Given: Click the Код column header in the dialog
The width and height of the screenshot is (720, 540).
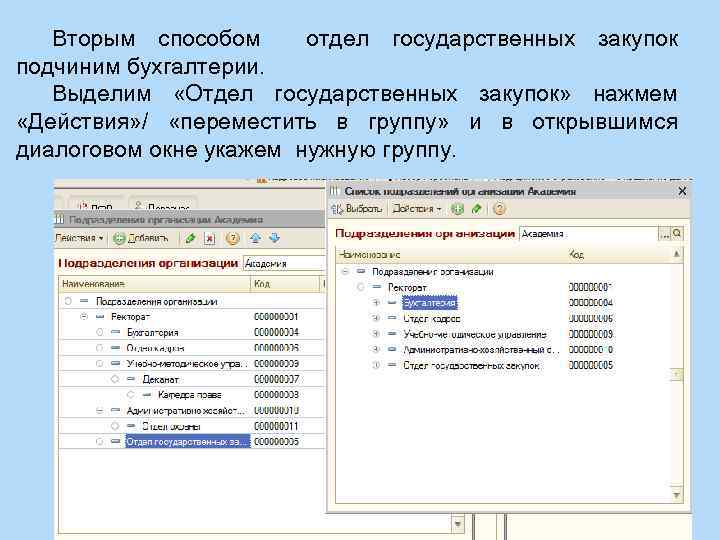Looking at the screenshot, I should 619,254.
